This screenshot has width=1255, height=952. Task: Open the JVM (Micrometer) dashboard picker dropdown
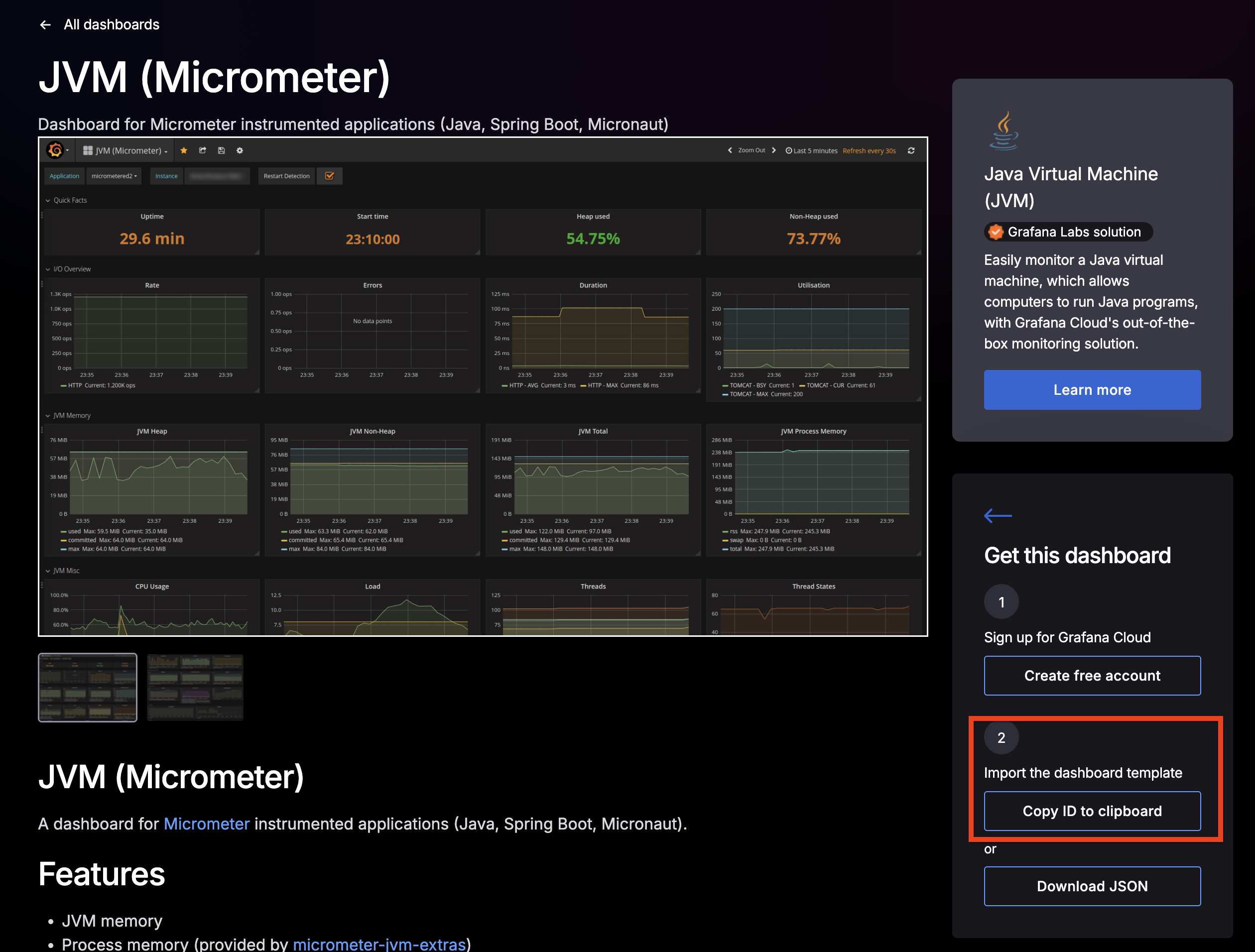coord(126,150)
